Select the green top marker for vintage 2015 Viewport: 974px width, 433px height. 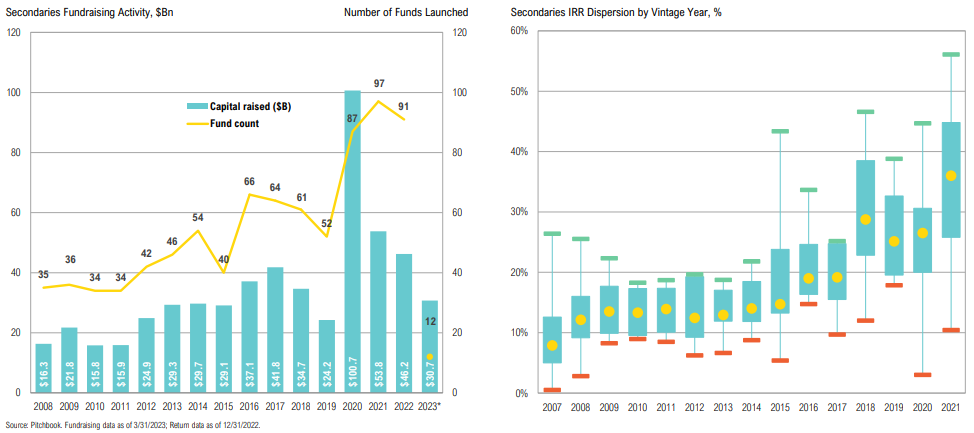[x=780, y=131]
